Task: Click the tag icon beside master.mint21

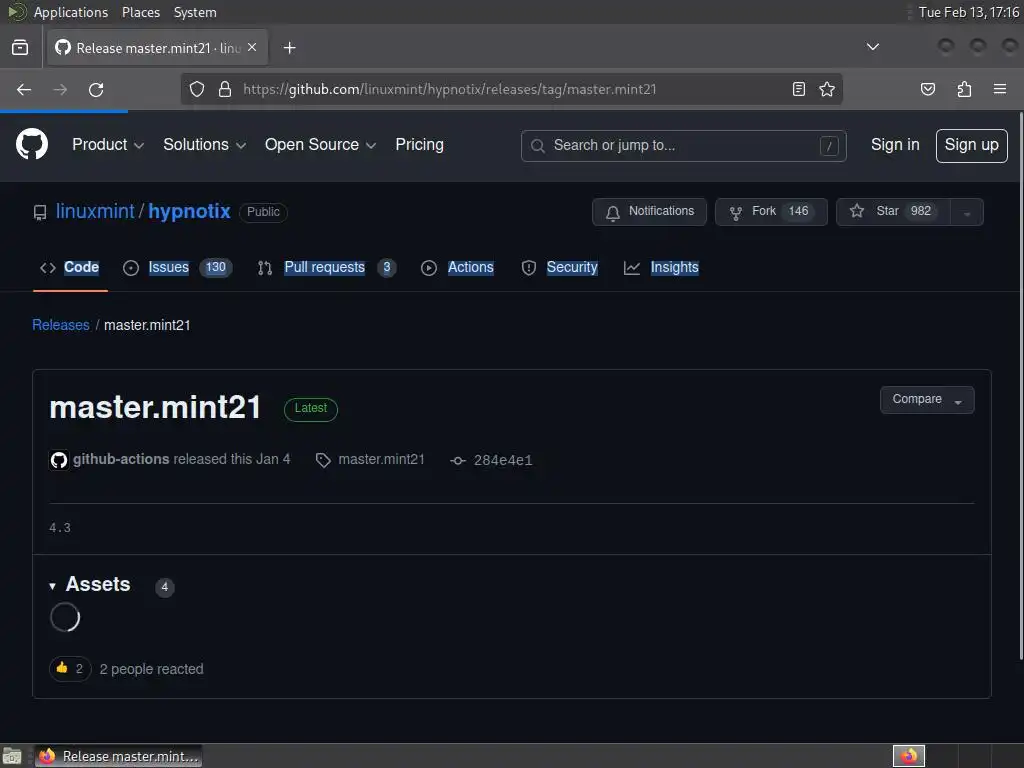Action: click(x=323, y=460)
